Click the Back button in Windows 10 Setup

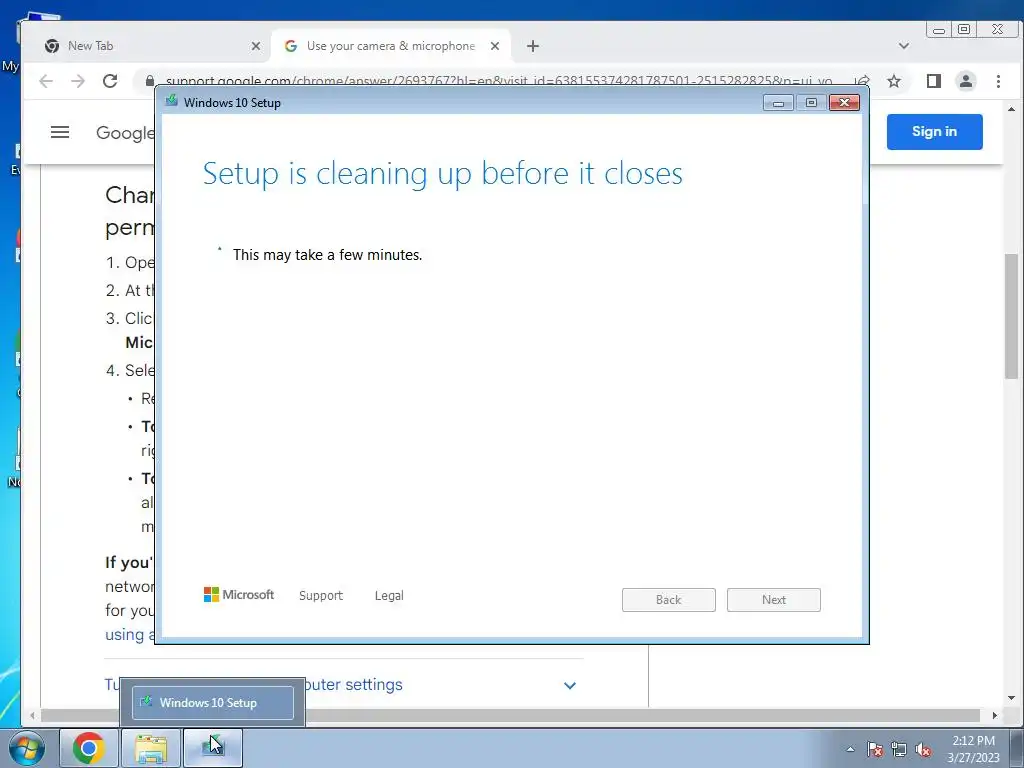(669, 600)
